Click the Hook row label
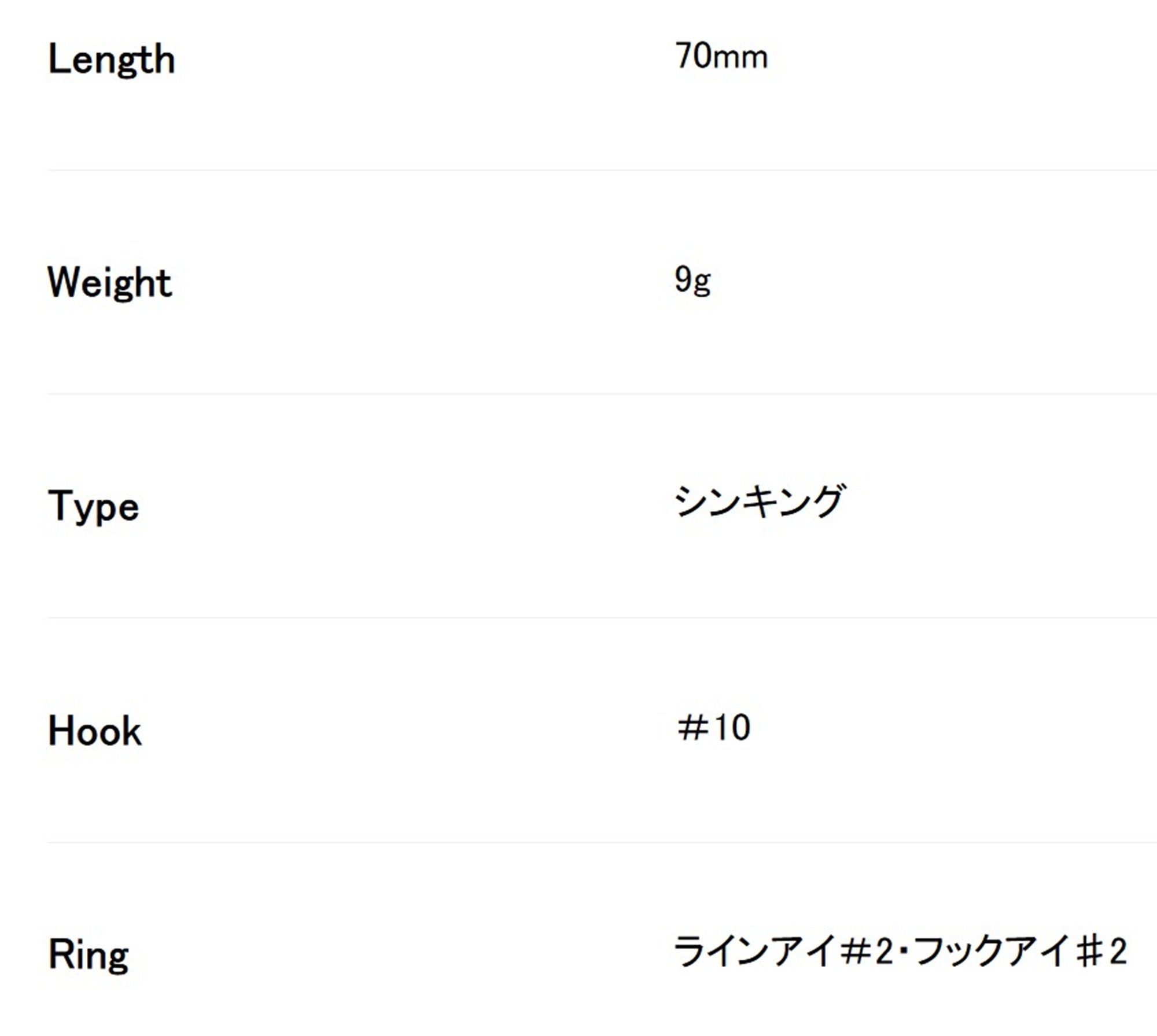Screen dimensions: 1157x1036 (x=94, y=731)
